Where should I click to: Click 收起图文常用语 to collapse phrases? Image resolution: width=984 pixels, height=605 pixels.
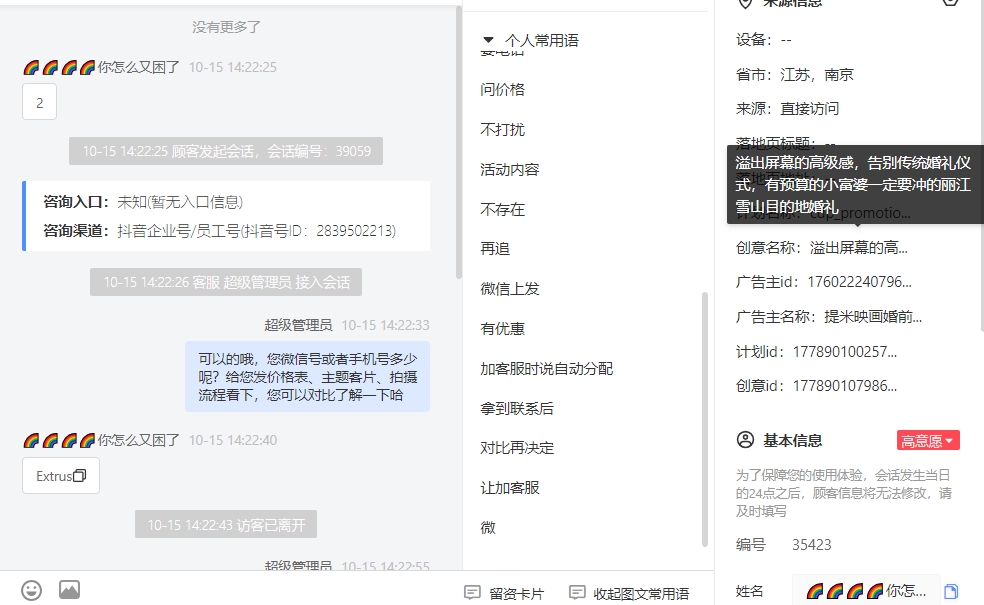pos(629,593)
